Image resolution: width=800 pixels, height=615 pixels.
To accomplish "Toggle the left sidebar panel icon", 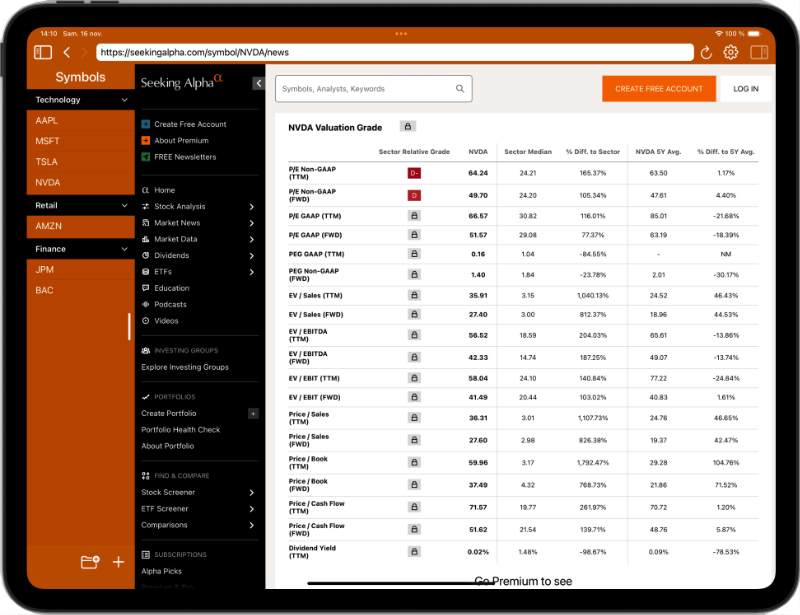I will click(42, 52).
